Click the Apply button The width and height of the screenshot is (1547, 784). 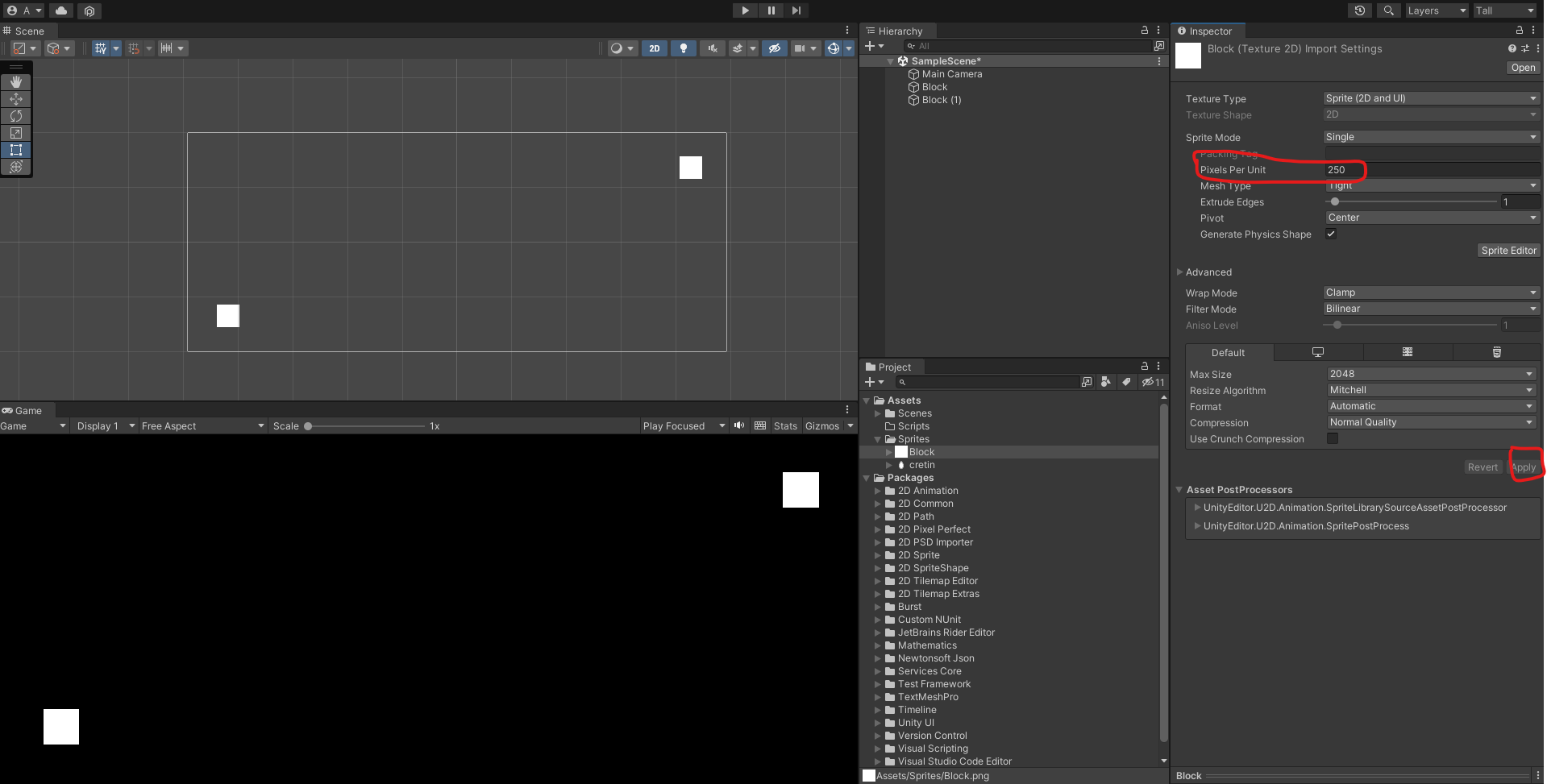(x=1524, y=467)
